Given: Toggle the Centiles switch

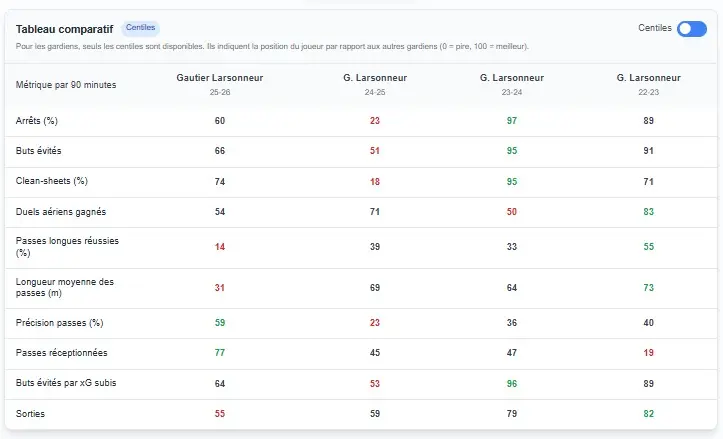Looking at the screenshot, I should pyautogui.click(x=691, y=28).
